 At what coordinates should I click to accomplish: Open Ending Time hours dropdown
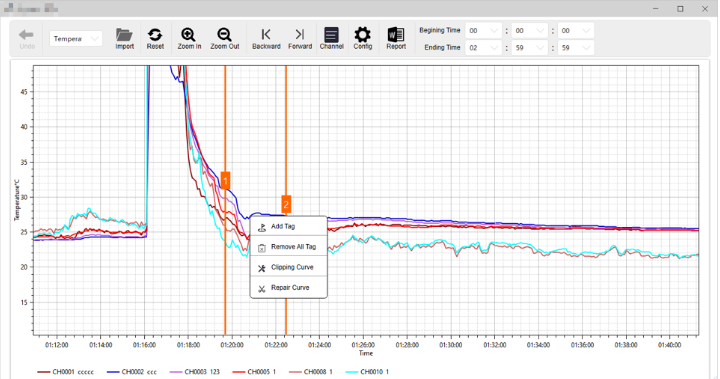pyautogui.click(x=484, y=48)
